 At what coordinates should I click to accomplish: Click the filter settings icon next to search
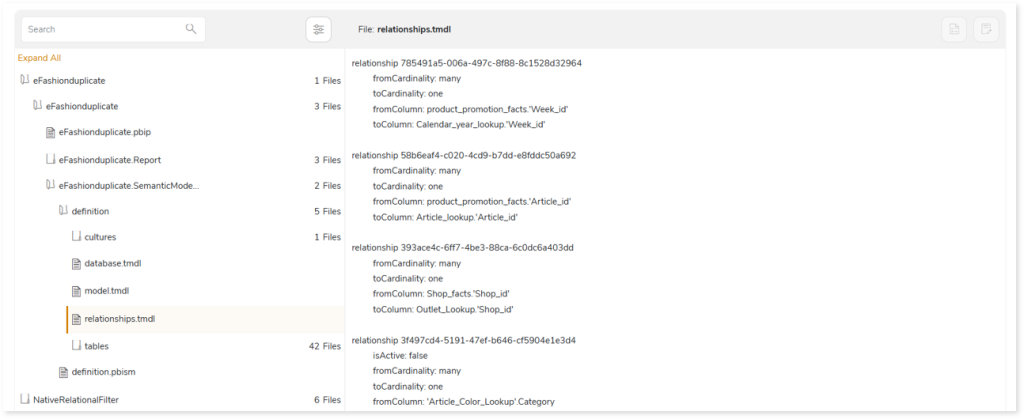pos(318,30)
